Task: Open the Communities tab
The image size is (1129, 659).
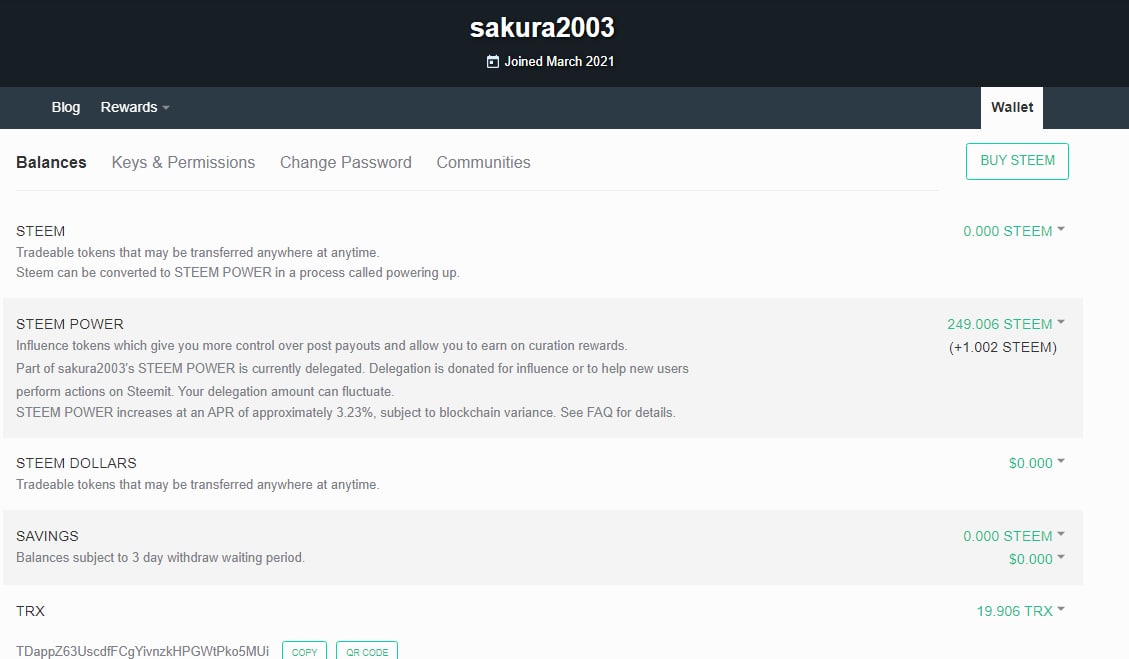Action: point(483,163)
